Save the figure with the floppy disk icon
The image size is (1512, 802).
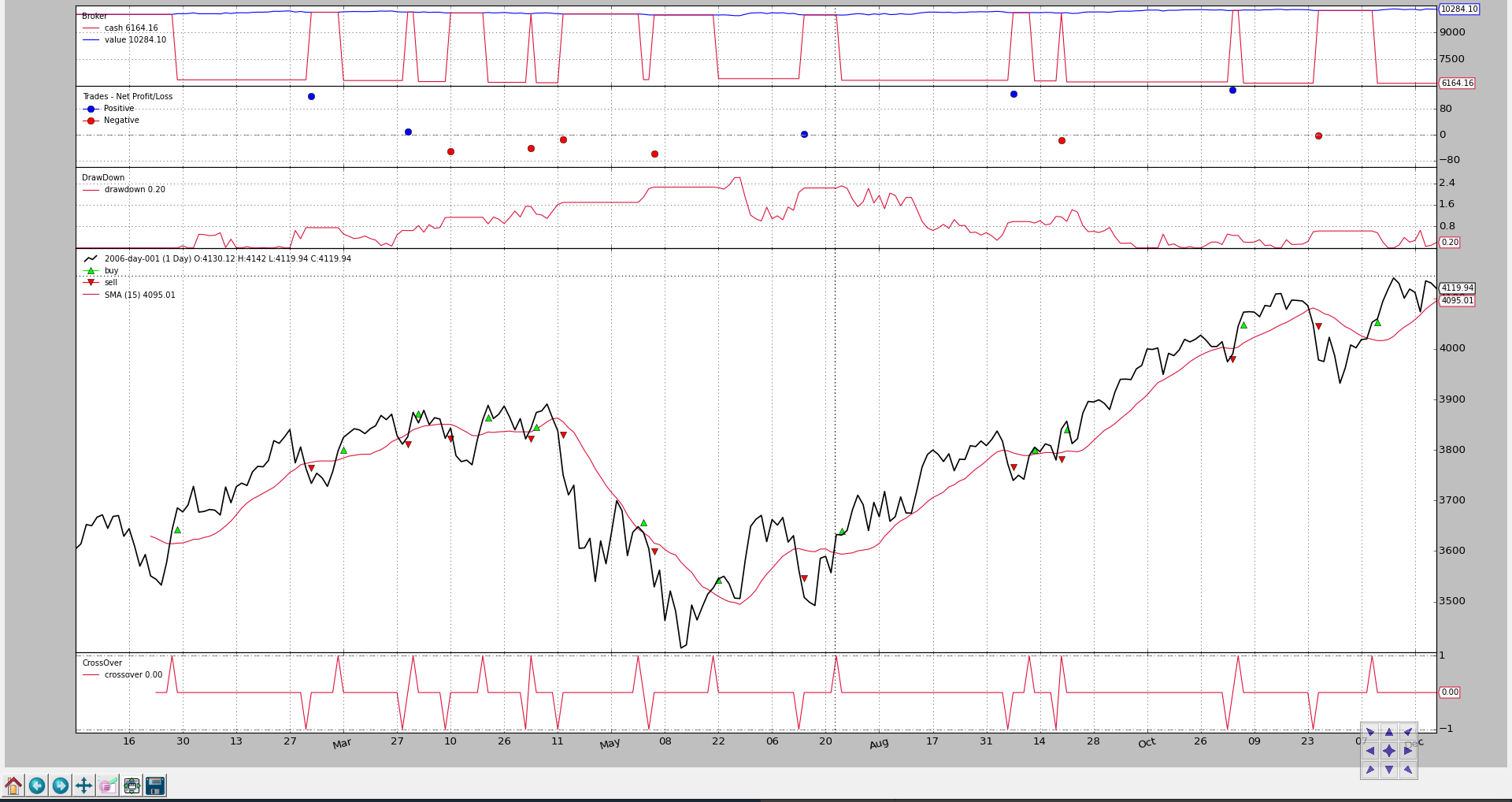point(155,785)
